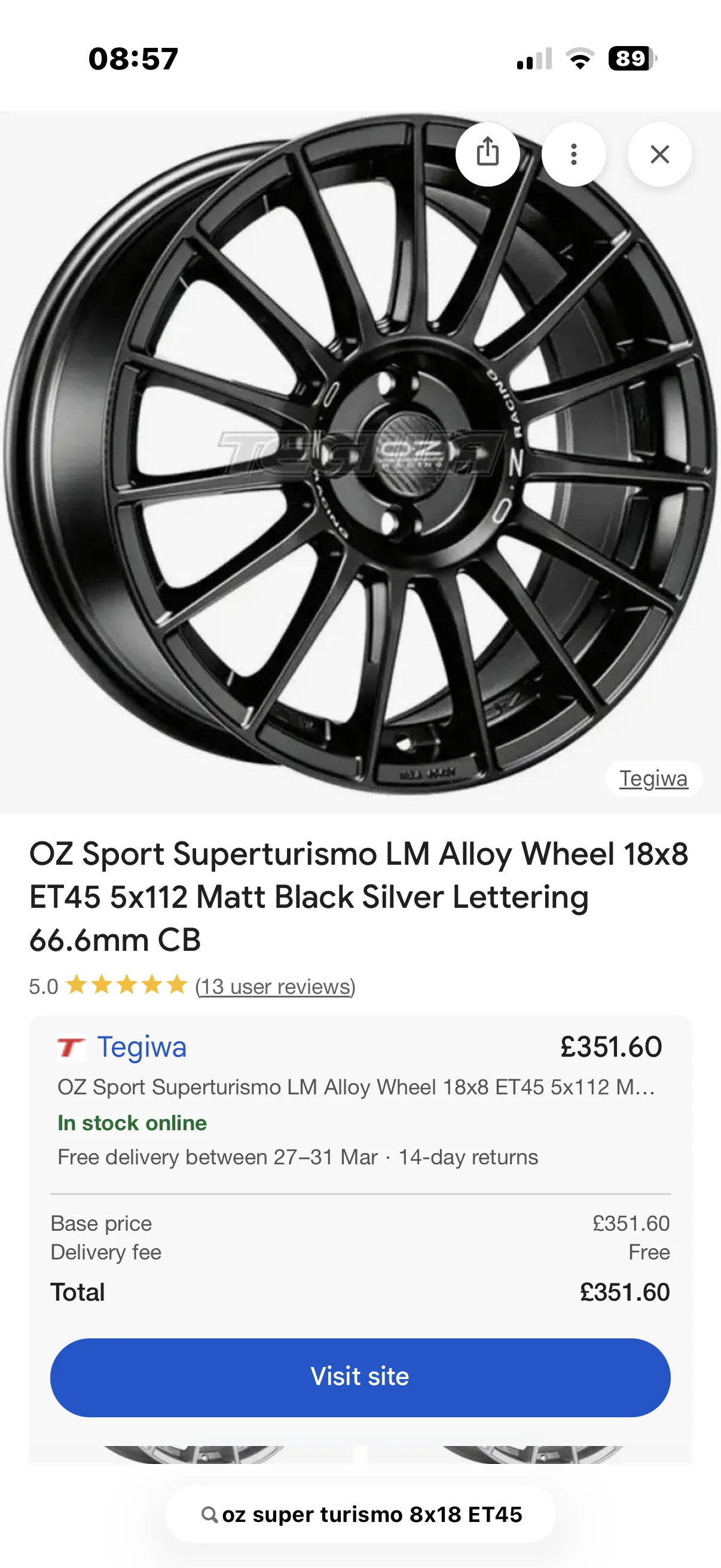
Task: Tap the share icon over the wheel image
Action: point(487,153)
